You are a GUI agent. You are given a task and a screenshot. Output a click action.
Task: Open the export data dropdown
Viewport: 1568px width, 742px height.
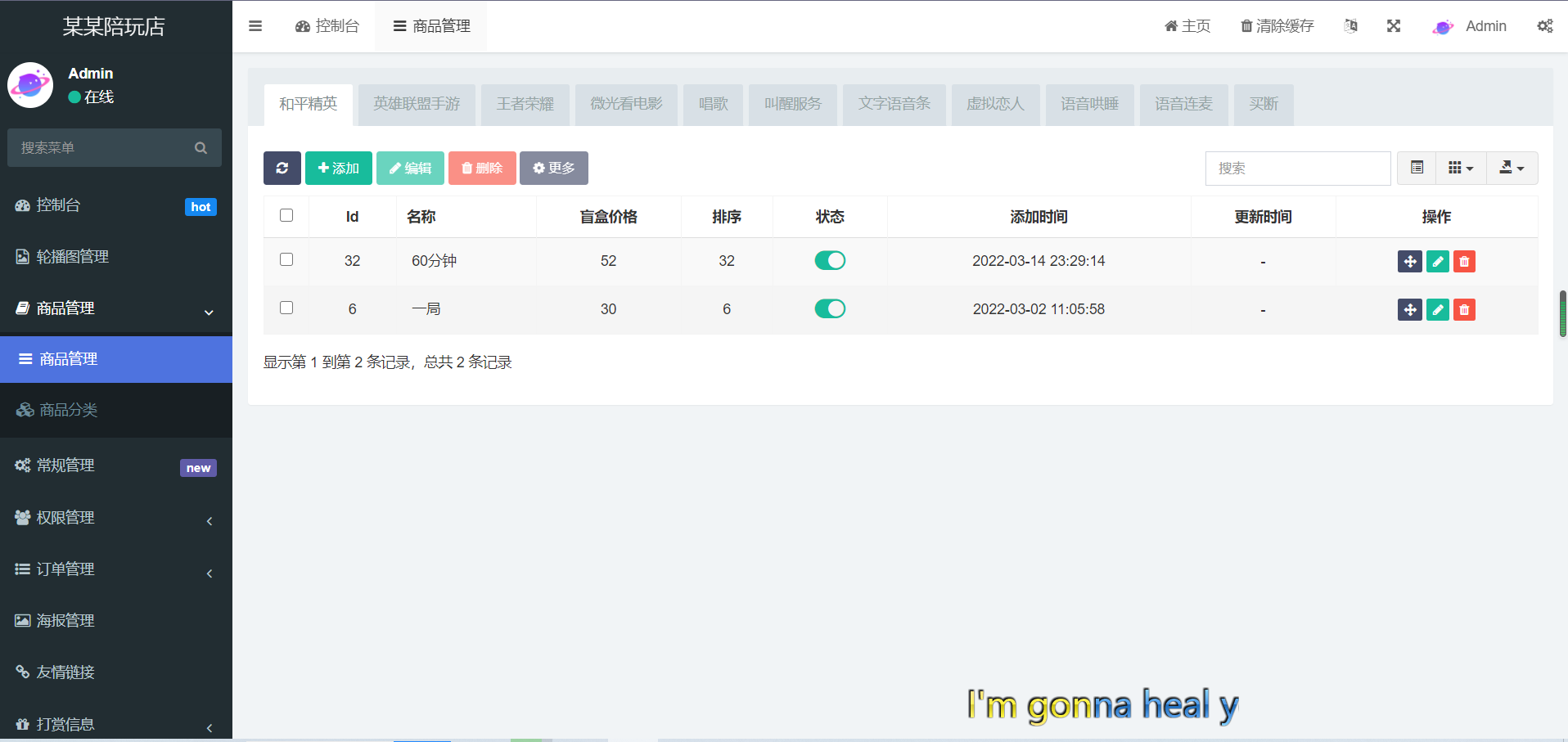coord(1512,168)
